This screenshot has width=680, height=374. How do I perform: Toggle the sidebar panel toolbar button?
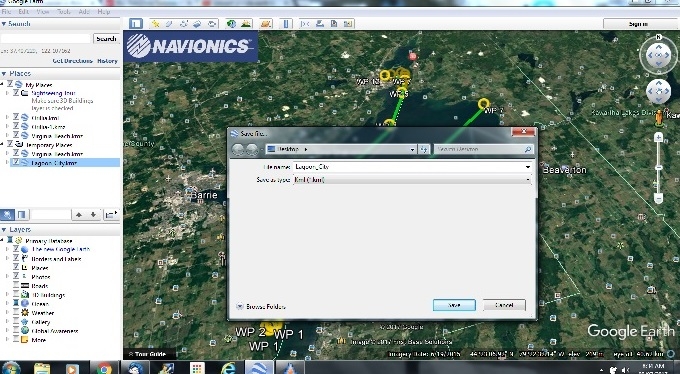pos(136,23)
